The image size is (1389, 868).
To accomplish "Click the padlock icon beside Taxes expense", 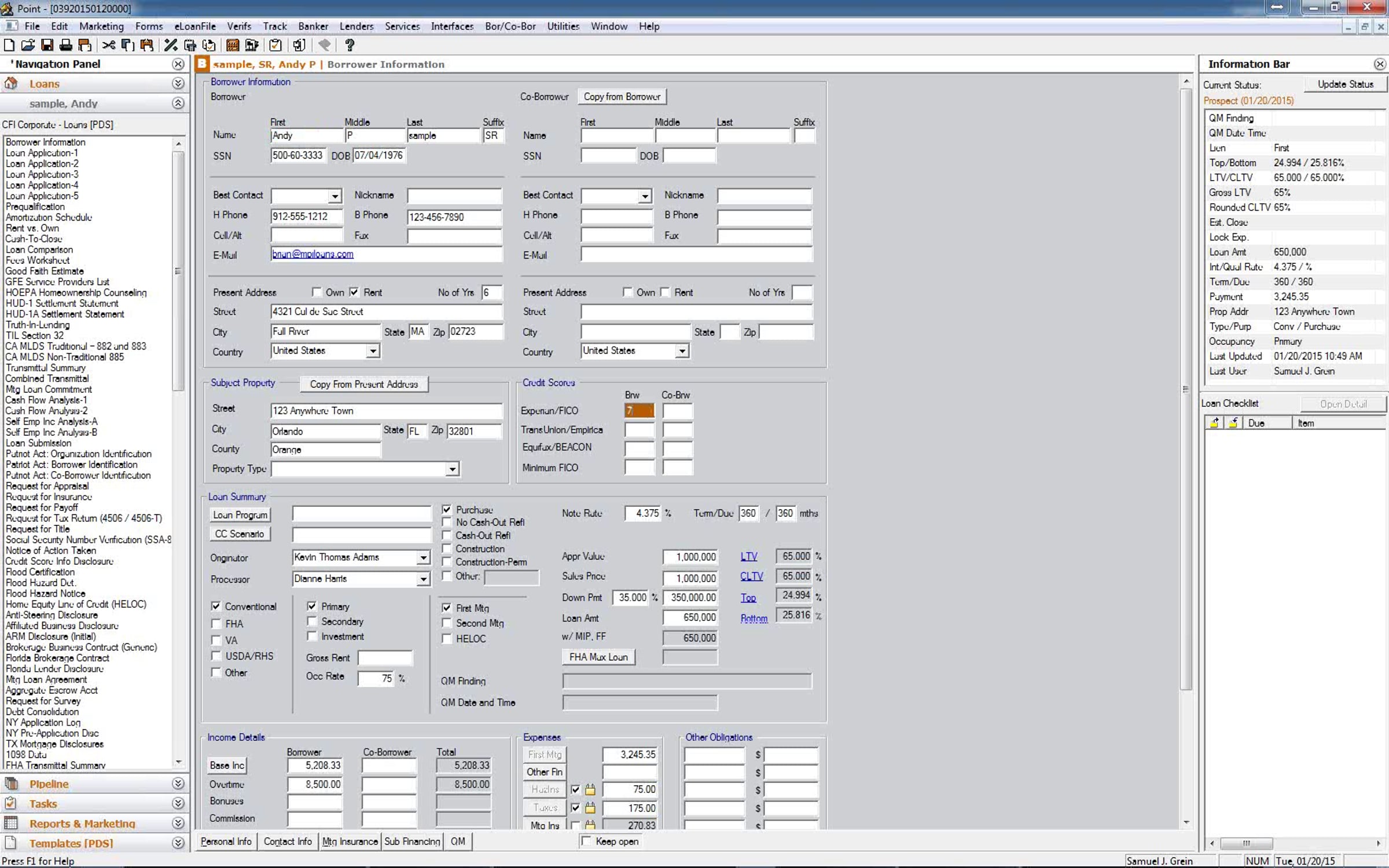I will click(590, 808).
